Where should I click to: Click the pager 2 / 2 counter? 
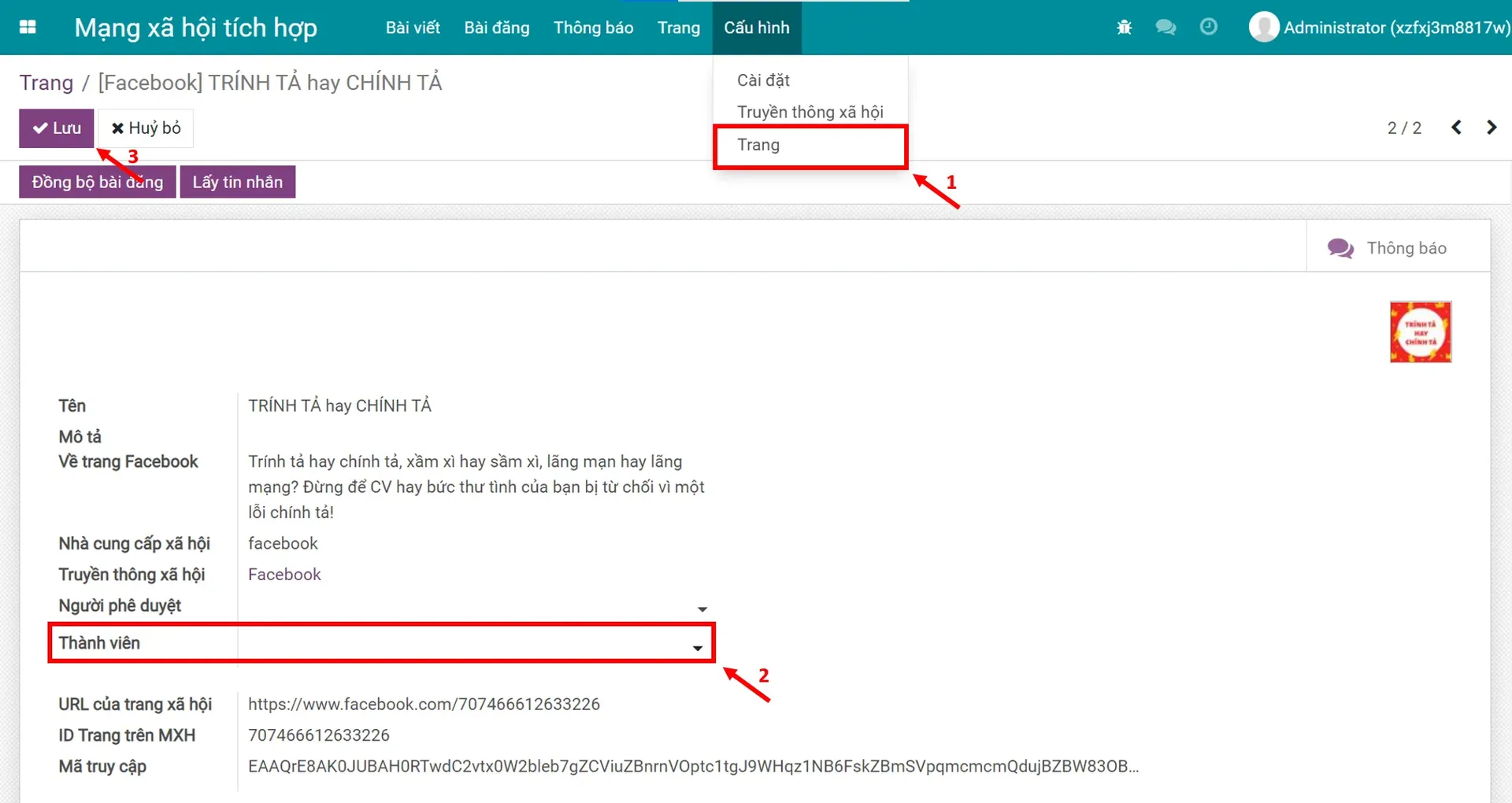pos(1404,128)
